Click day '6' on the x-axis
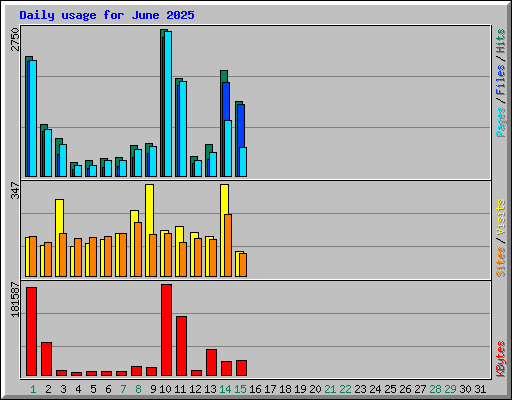This screenshot has height=400, width=512. 108,389
